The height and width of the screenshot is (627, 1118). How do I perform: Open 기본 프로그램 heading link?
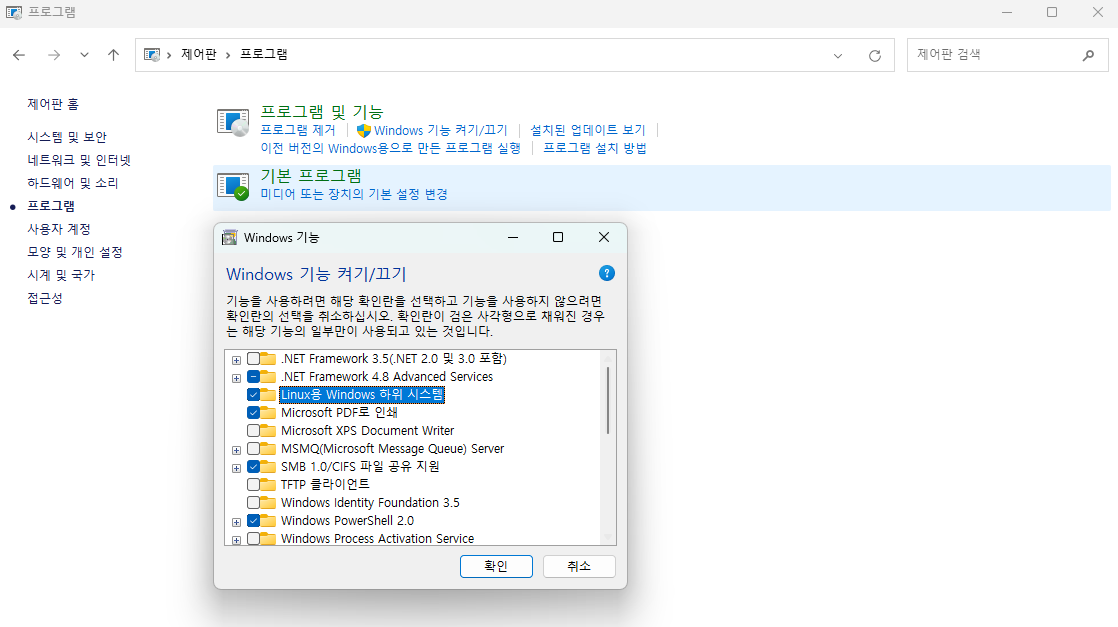tap(311, 175)
